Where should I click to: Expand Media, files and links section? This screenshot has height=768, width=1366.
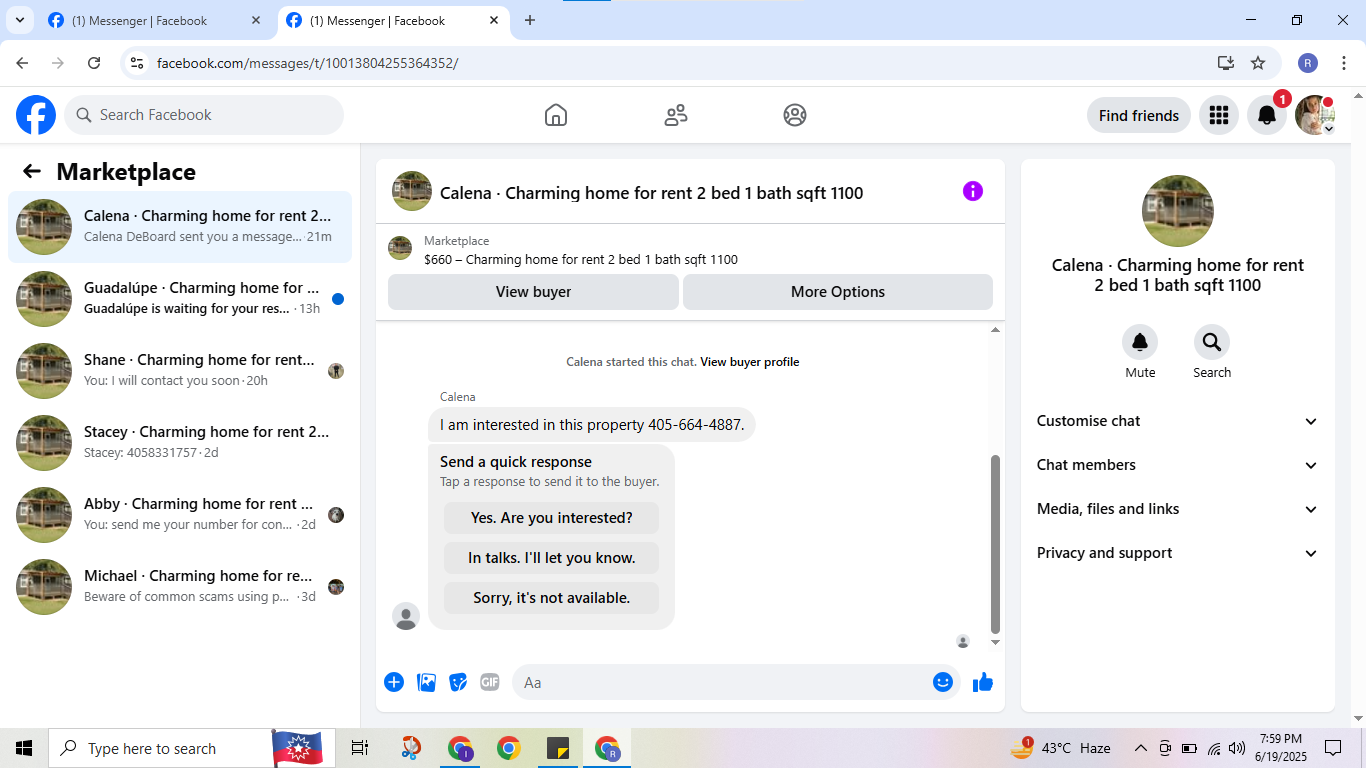1178,509
